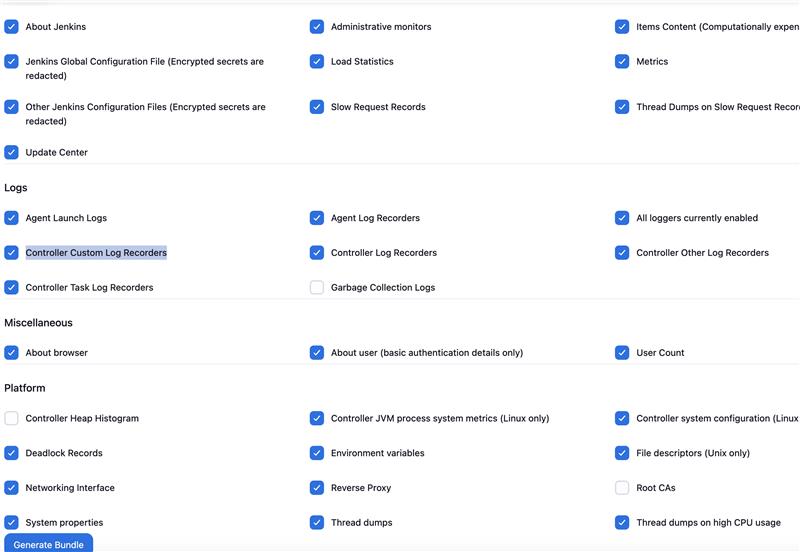Uncheck Other Jenkins Configuration Files option
Screen dimensions: 800x552
(11, 107)
